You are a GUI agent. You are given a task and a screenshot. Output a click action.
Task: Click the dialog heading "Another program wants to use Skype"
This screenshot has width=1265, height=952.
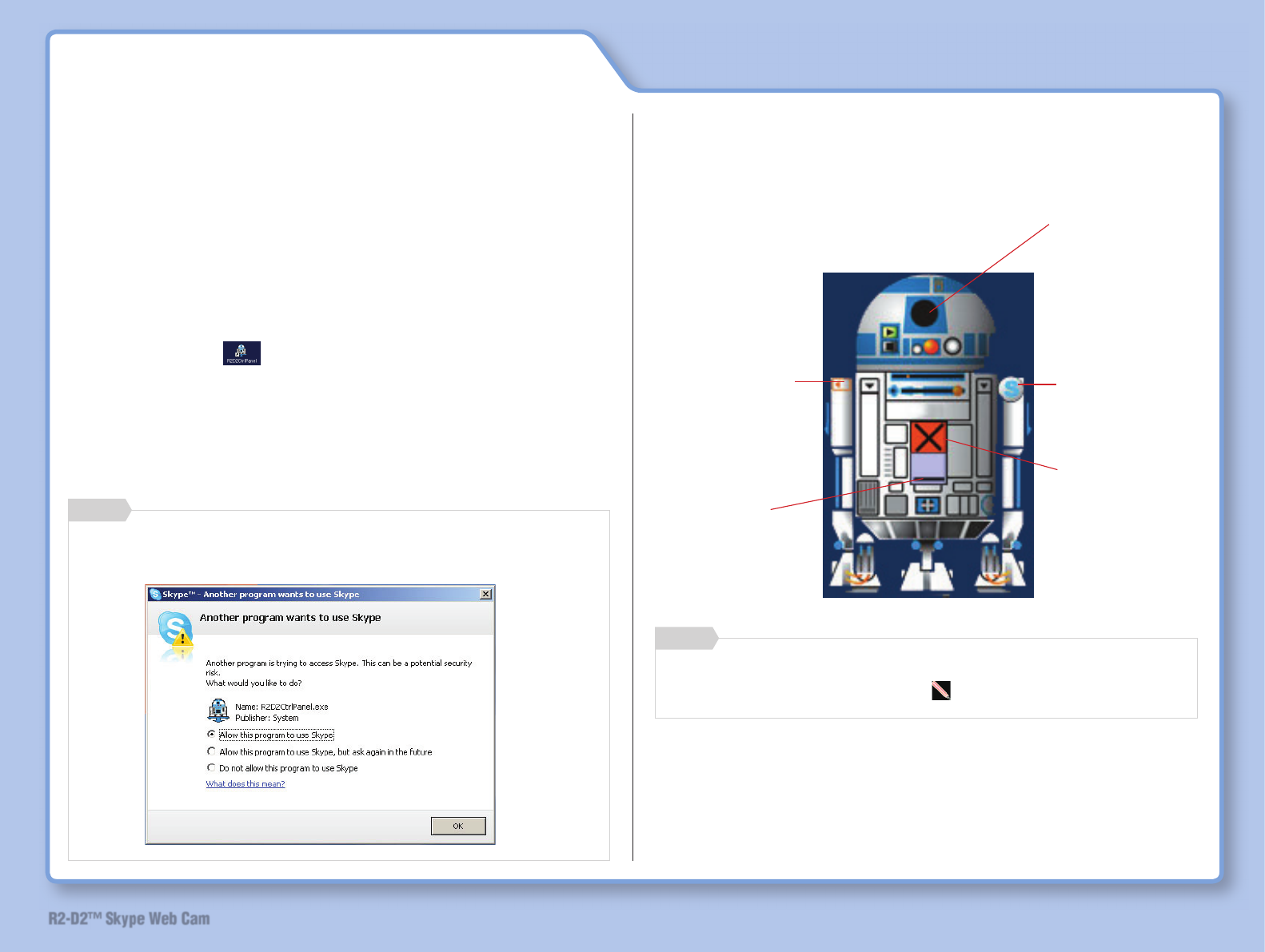click(x=290, y=618)
